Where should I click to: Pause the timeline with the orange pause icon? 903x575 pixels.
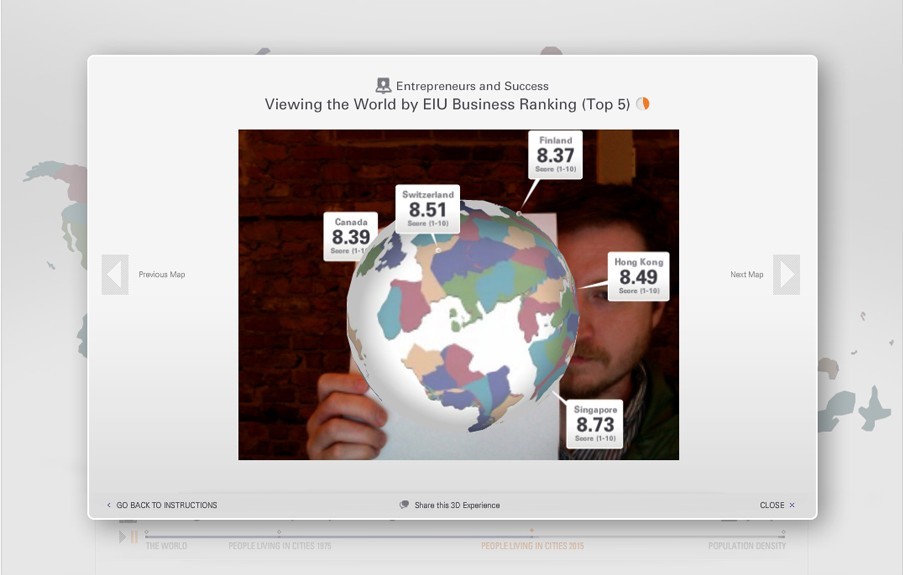coord(134,538)
